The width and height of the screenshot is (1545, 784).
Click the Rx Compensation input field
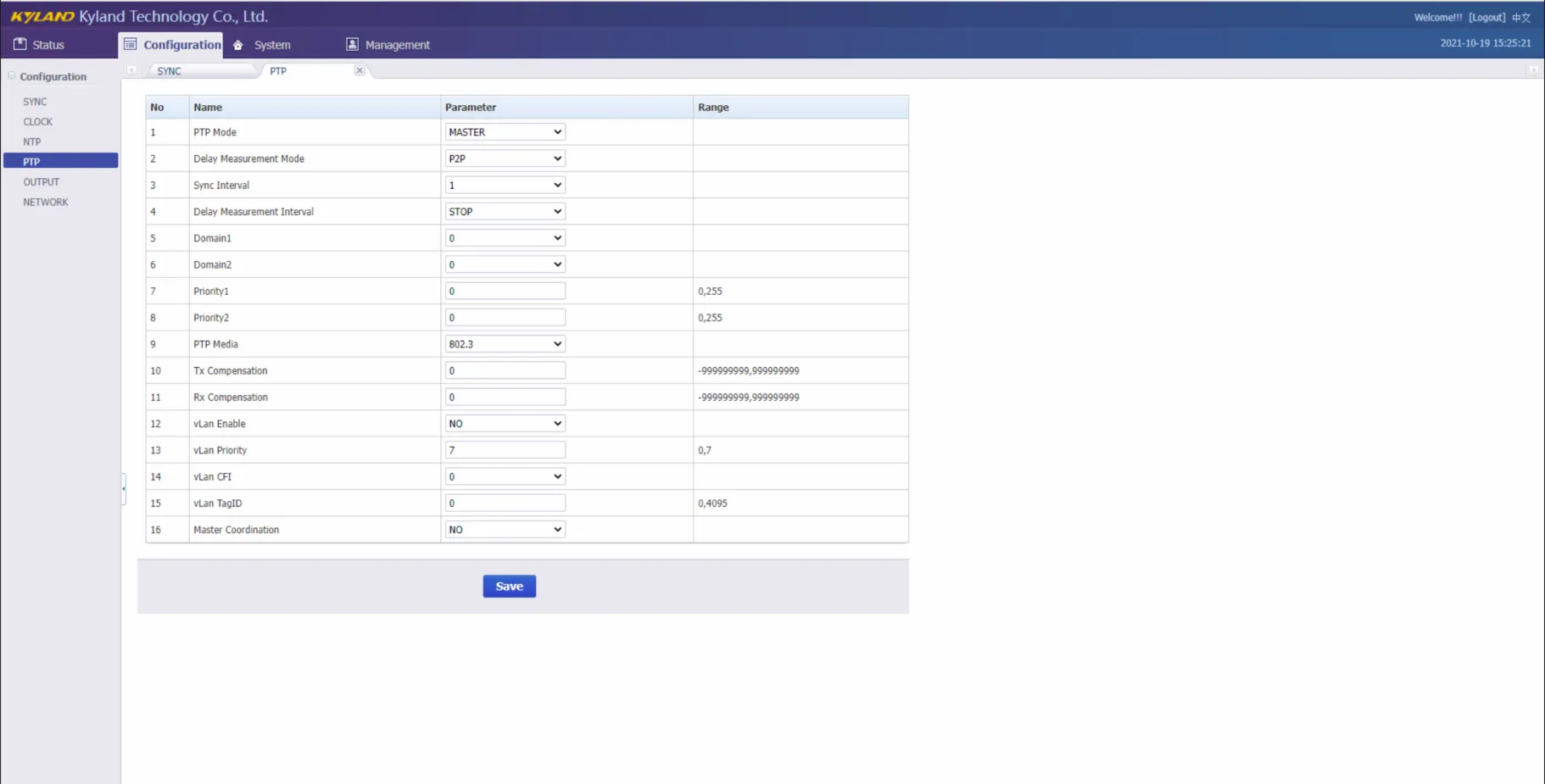tap(505, 397)
